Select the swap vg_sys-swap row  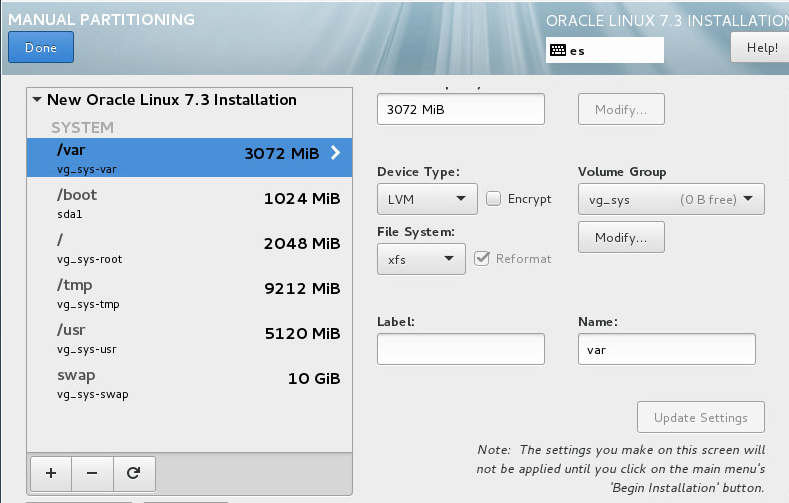tap(189, 383)
